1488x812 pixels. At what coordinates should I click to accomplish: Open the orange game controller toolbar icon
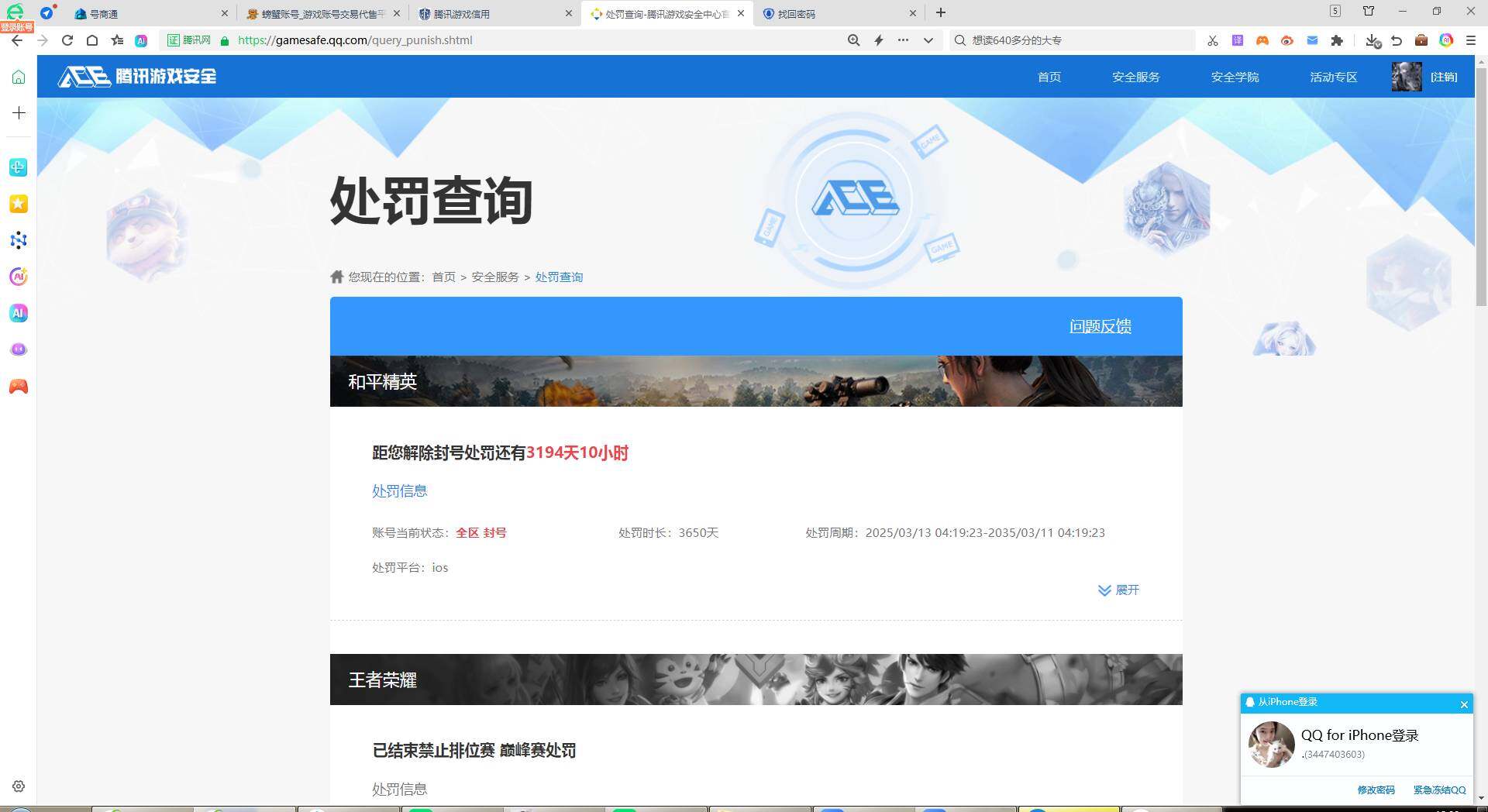(x=1262, y=40)
